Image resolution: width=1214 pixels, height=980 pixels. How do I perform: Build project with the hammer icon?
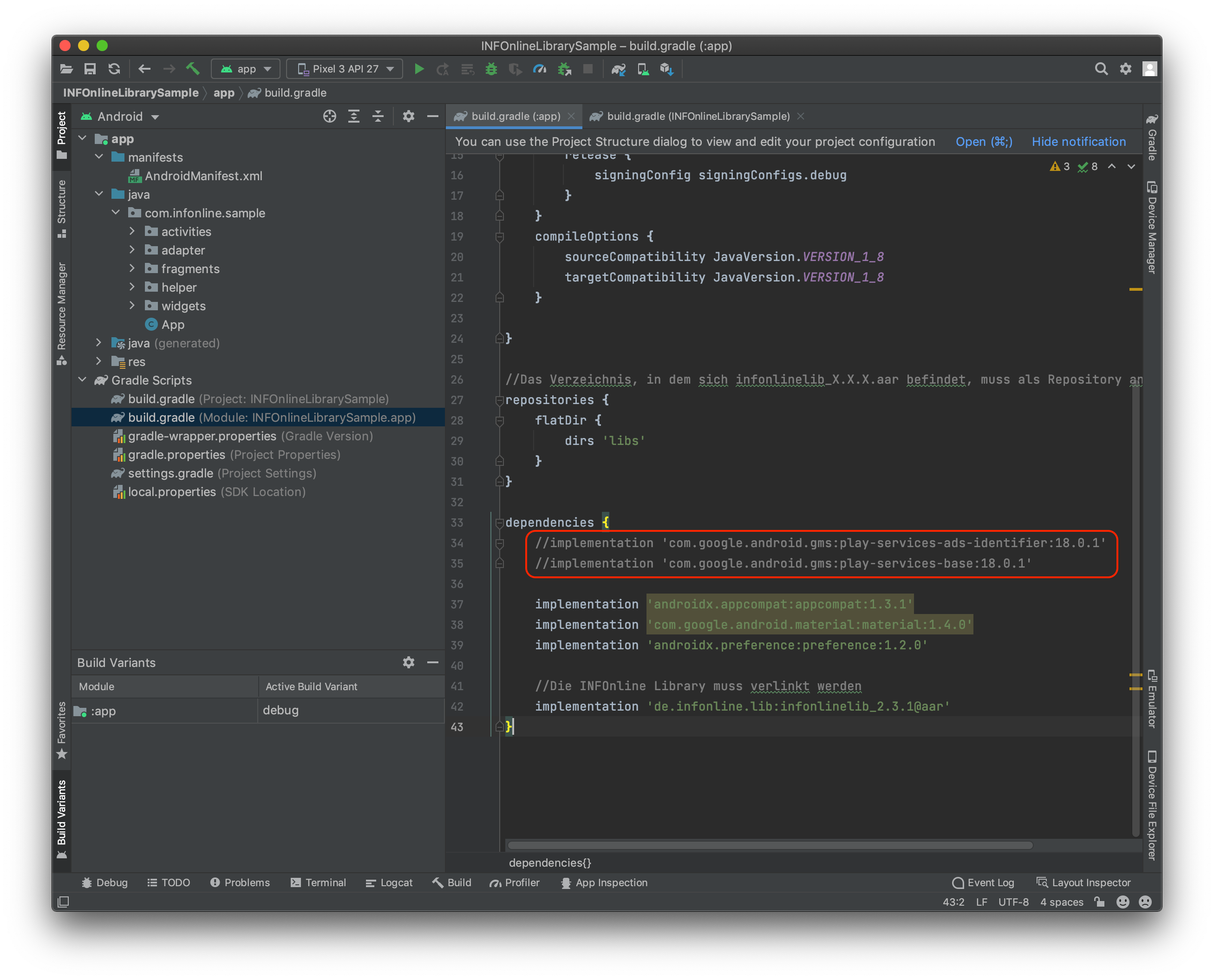[x=192, y=69]
